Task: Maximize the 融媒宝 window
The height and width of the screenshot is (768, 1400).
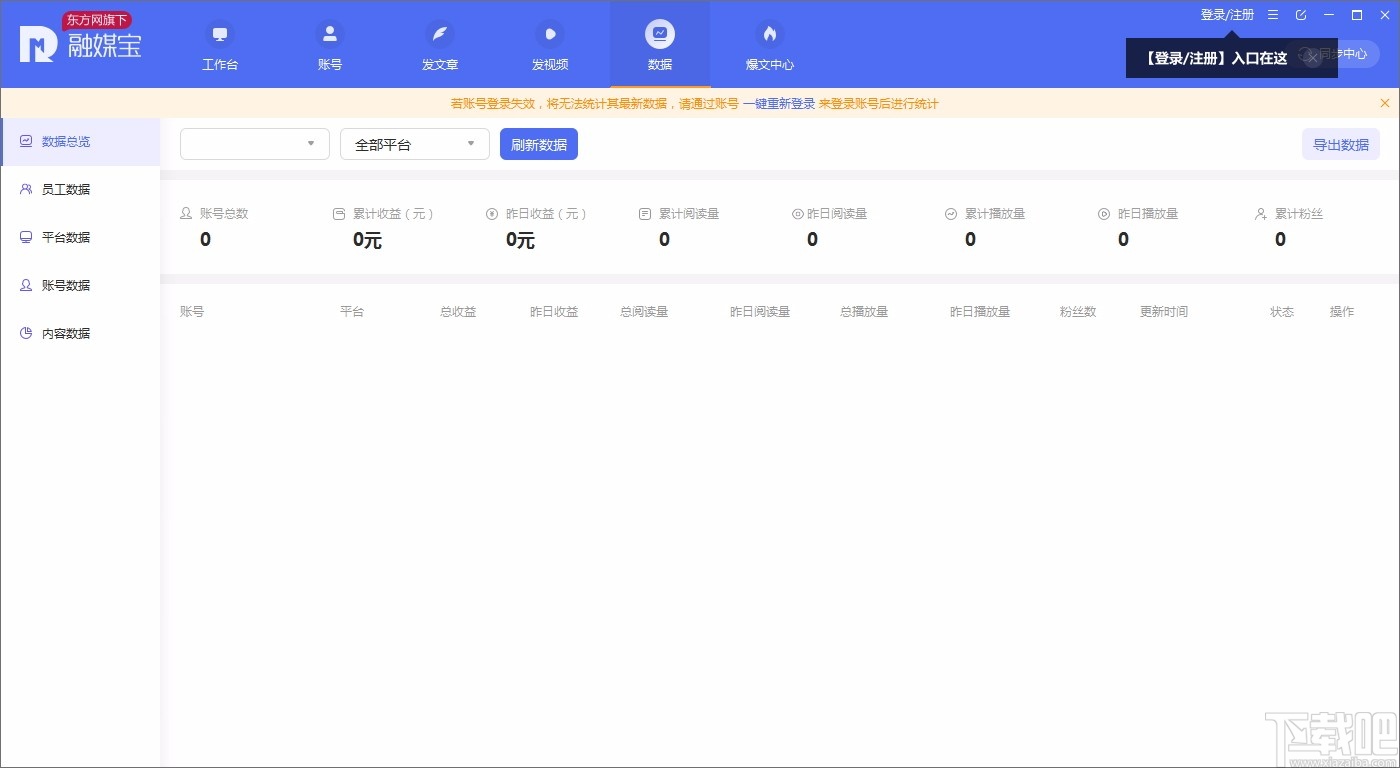Action: (1357, 15)
